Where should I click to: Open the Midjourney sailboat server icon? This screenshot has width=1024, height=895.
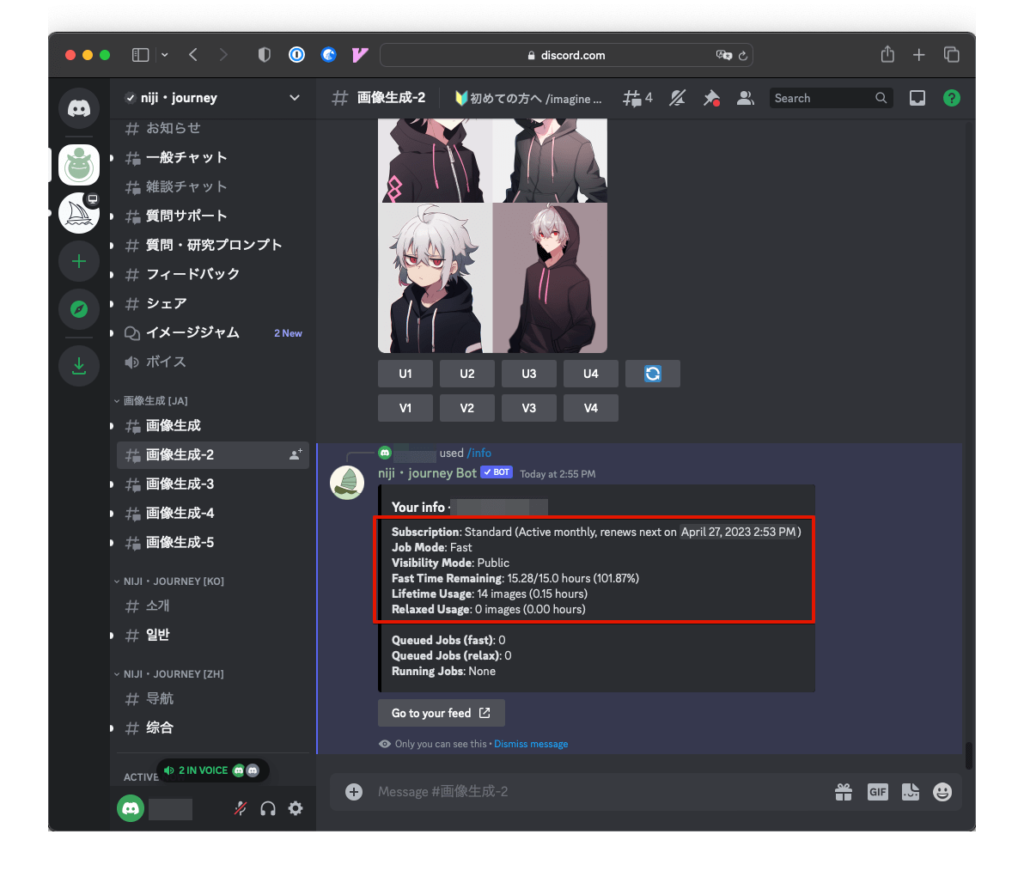coord(79,213)
